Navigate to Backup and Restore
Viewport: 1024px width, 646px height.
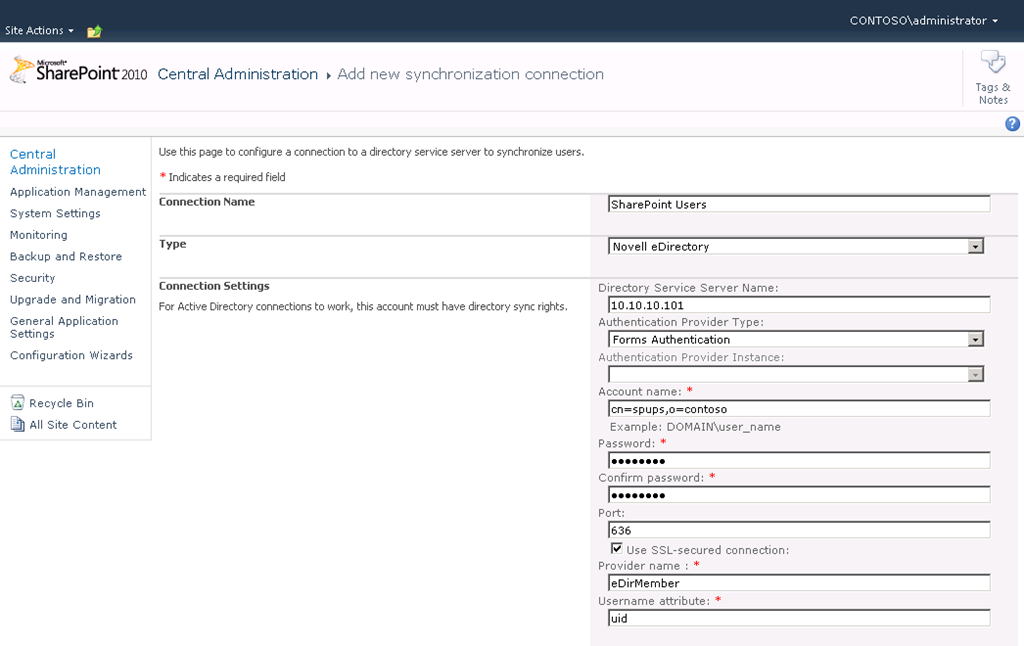click(x=66, y=257)
